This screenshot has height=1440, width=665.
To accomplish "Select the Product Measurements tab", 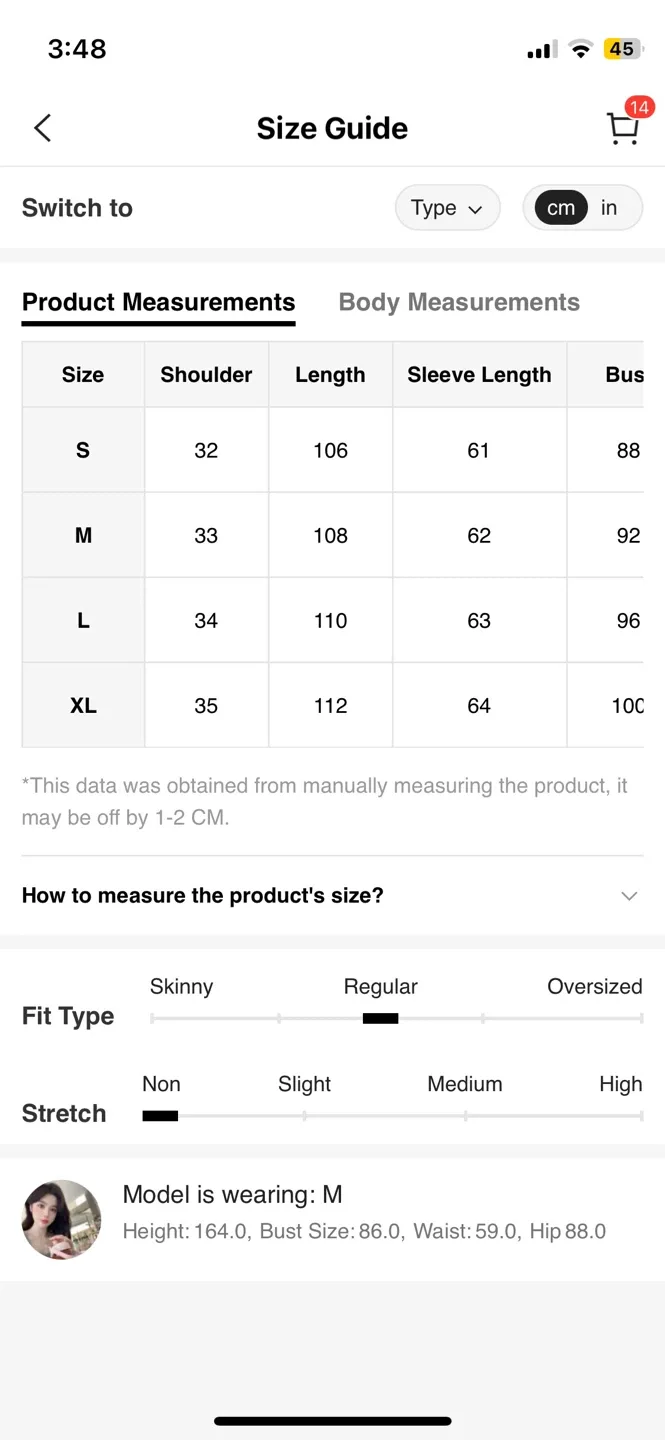I will [158, 302].
